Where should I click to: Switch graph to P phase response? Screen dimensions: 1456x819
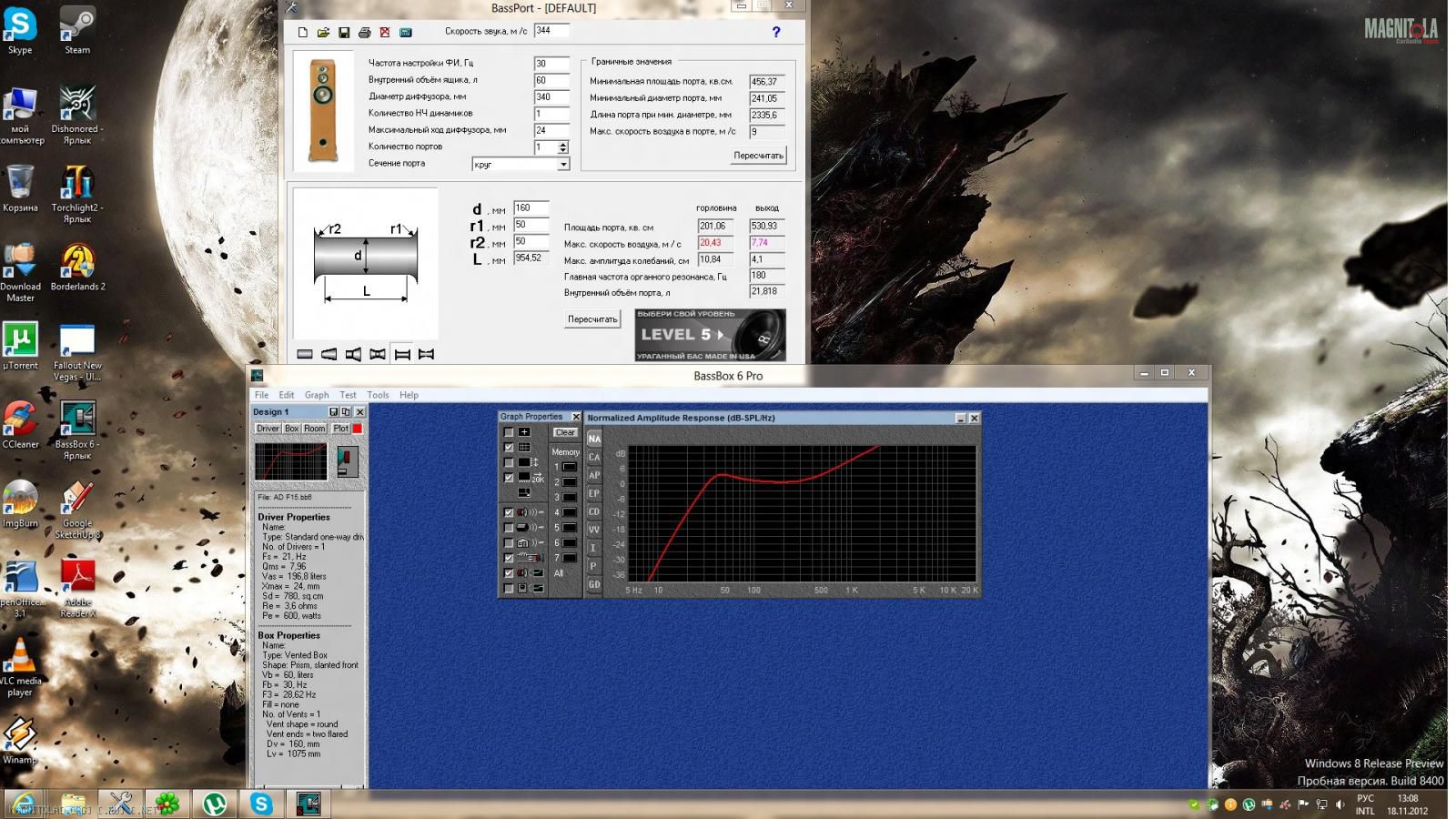point(594,566)
